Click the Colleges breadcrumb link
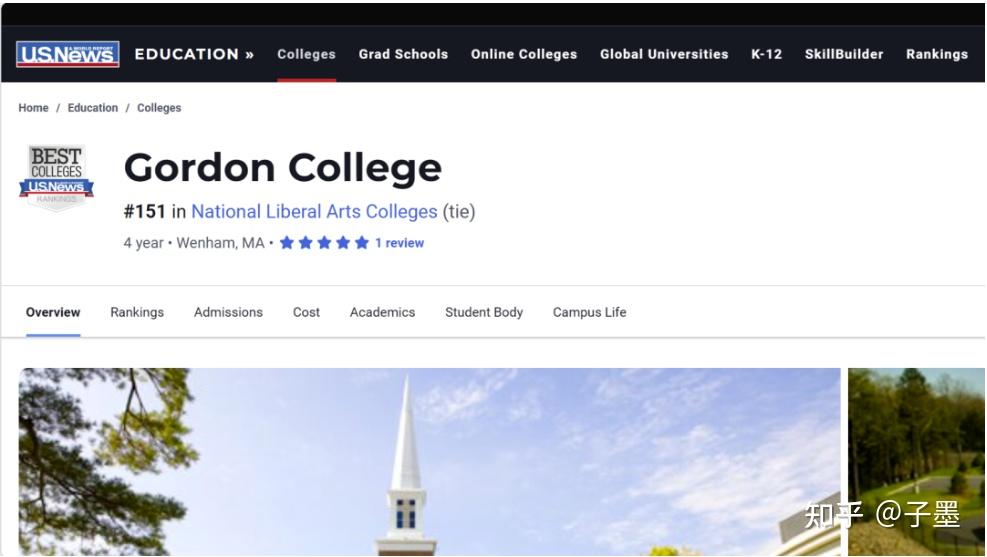The width and height of the screenshot is (987, 557). (x=159, y=108)
